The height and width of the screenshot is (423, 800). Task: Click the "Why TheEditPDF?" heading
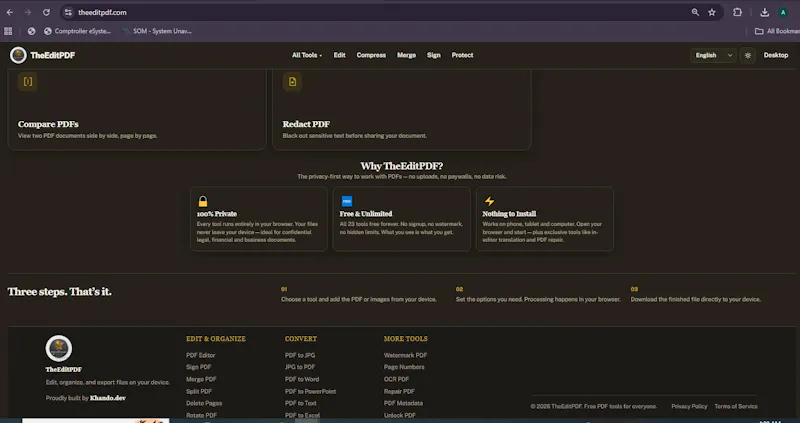coord(402,166)
